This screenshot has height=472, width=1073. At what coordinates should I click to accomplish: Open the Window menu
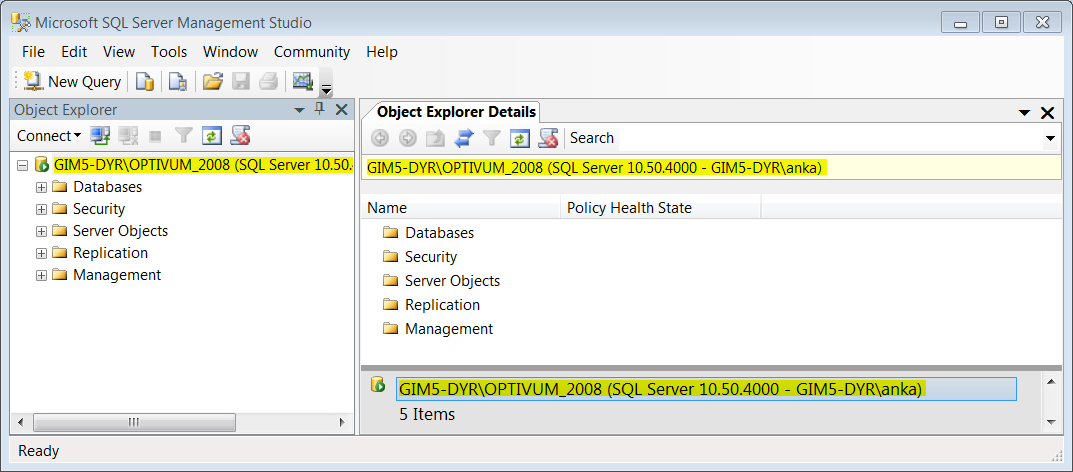point(231,52)
